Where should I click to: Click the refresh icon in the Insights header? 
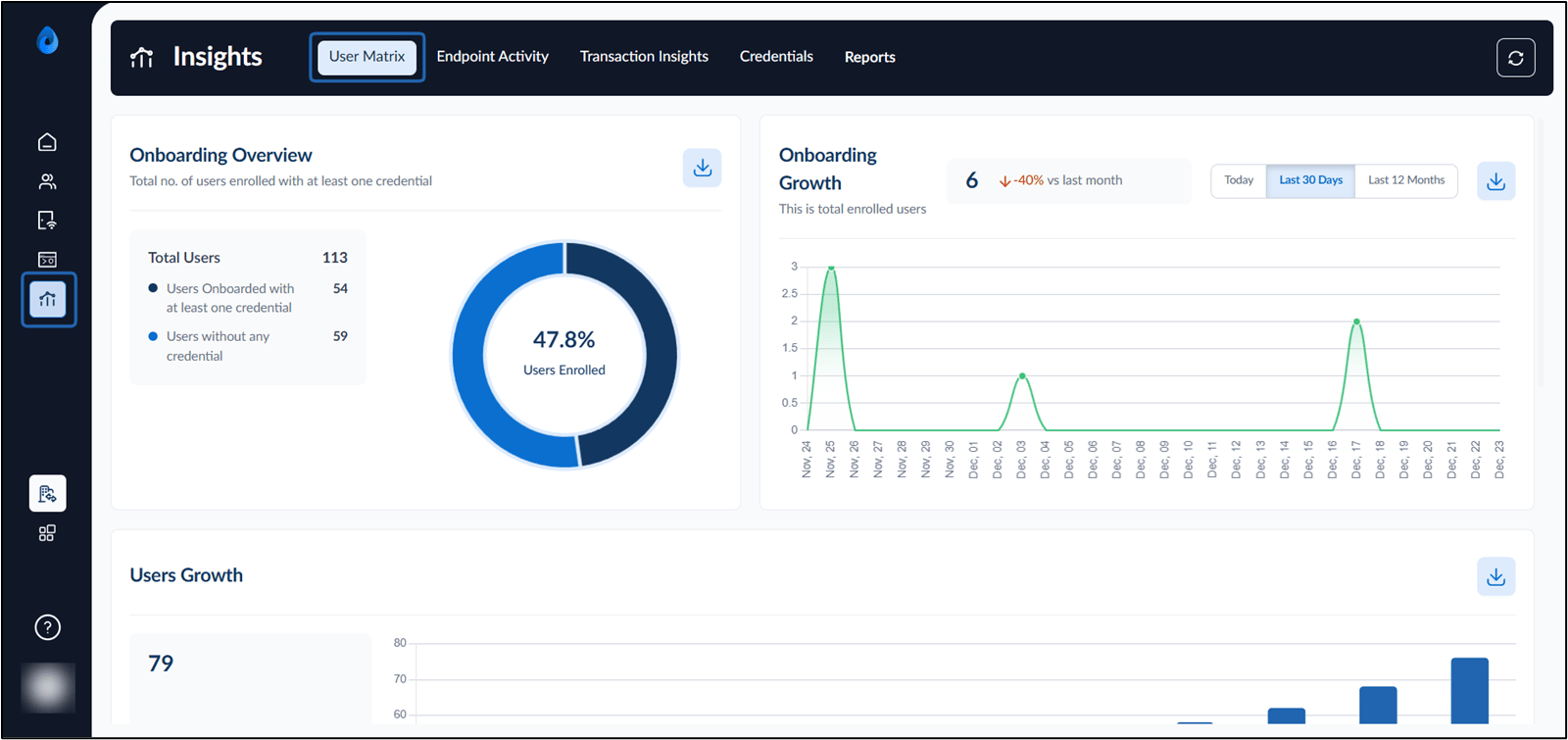pyautogui.click(x=1515, y=58)
